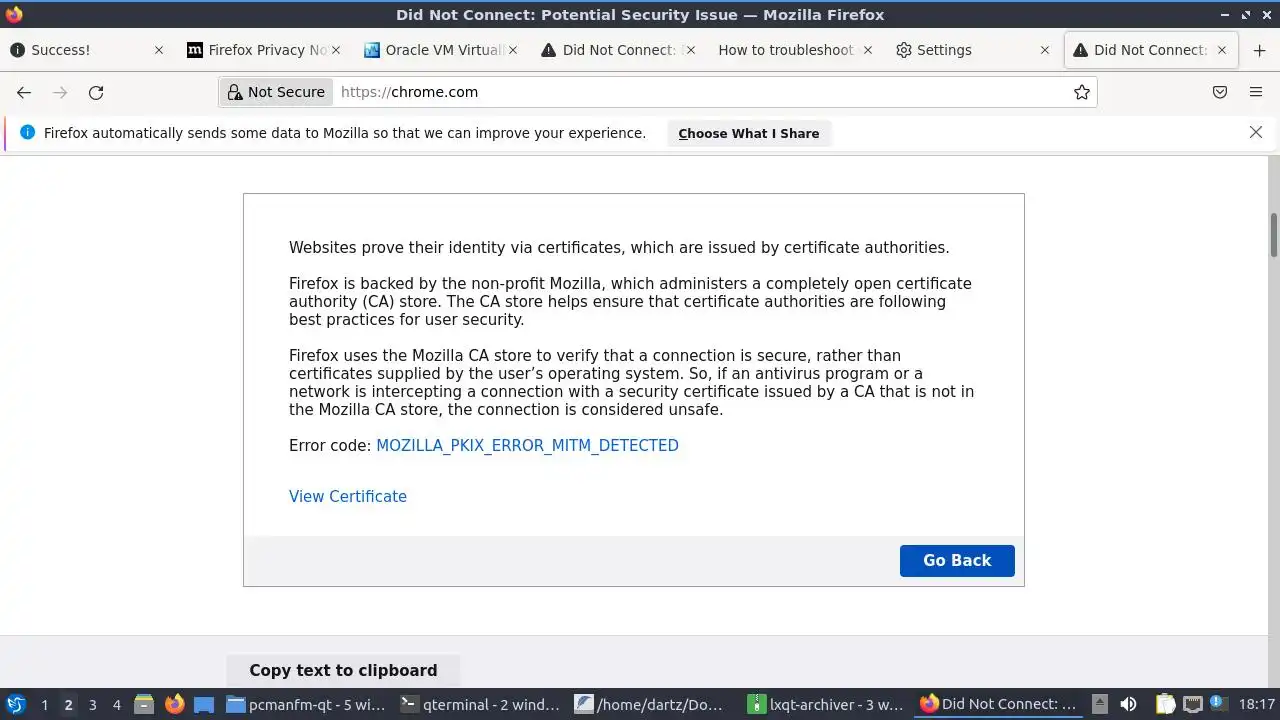Close the Success! tab
This screenshot has height=720, width=1280.
point(158,50)
